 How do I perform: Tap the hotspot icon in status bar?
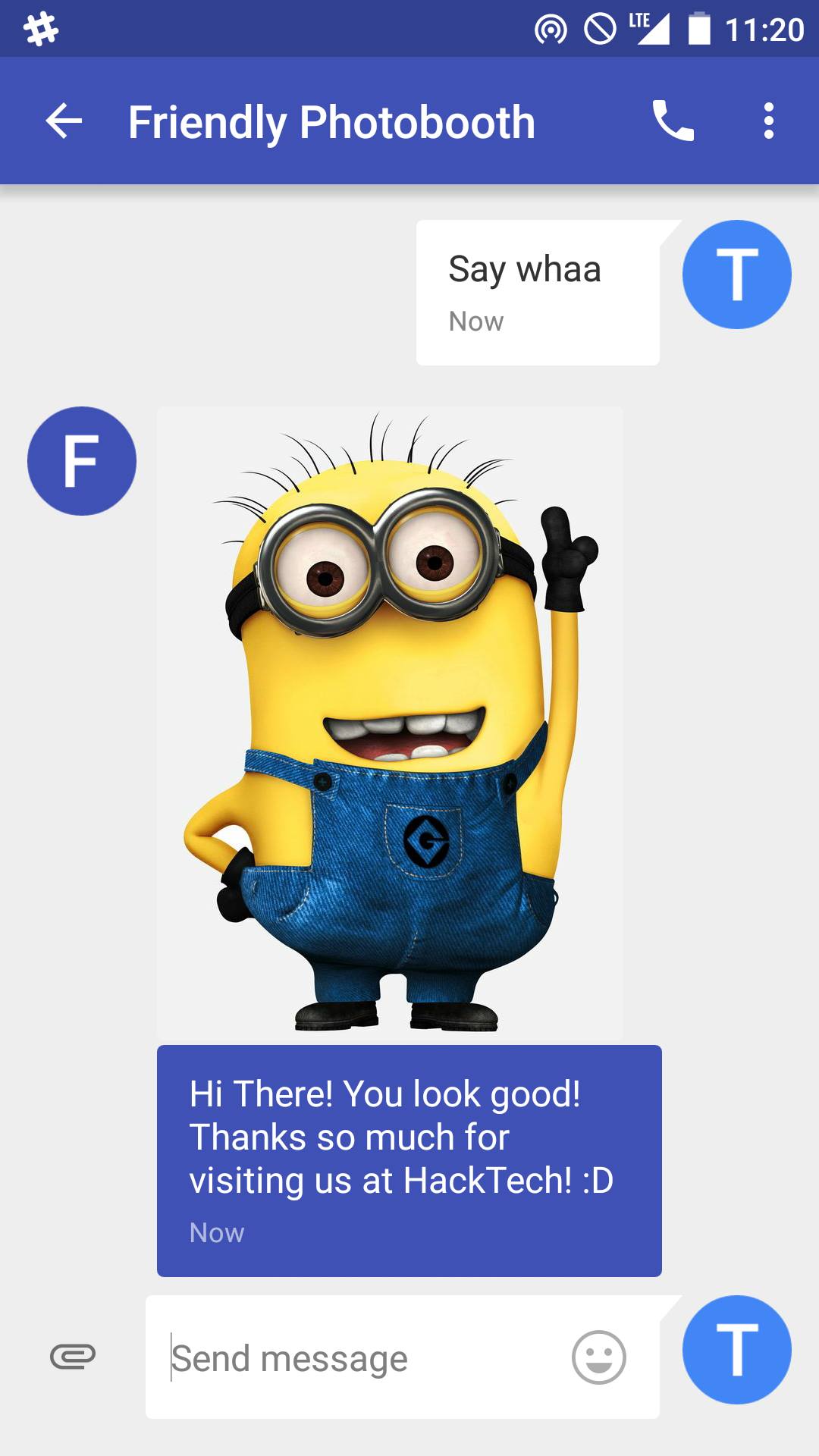(x=551, y=30)
